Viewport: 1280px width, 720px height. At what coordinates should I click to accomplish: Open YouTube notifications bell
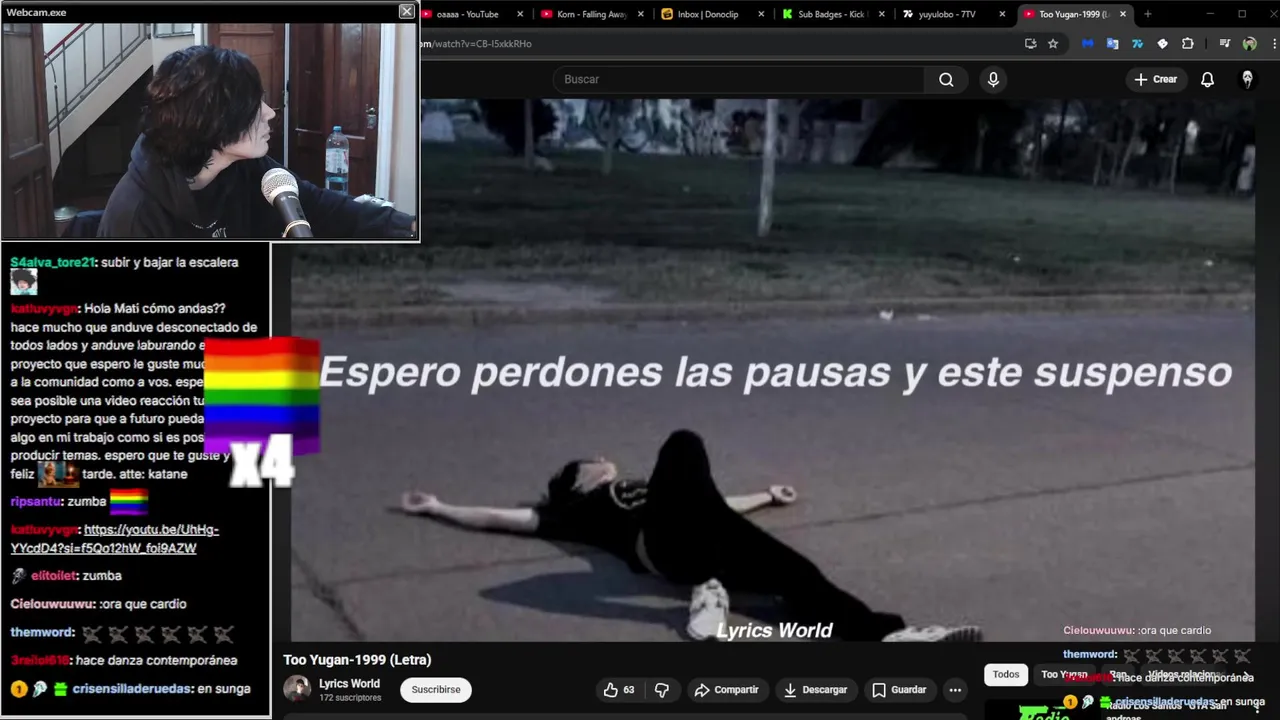point(1207,79)
